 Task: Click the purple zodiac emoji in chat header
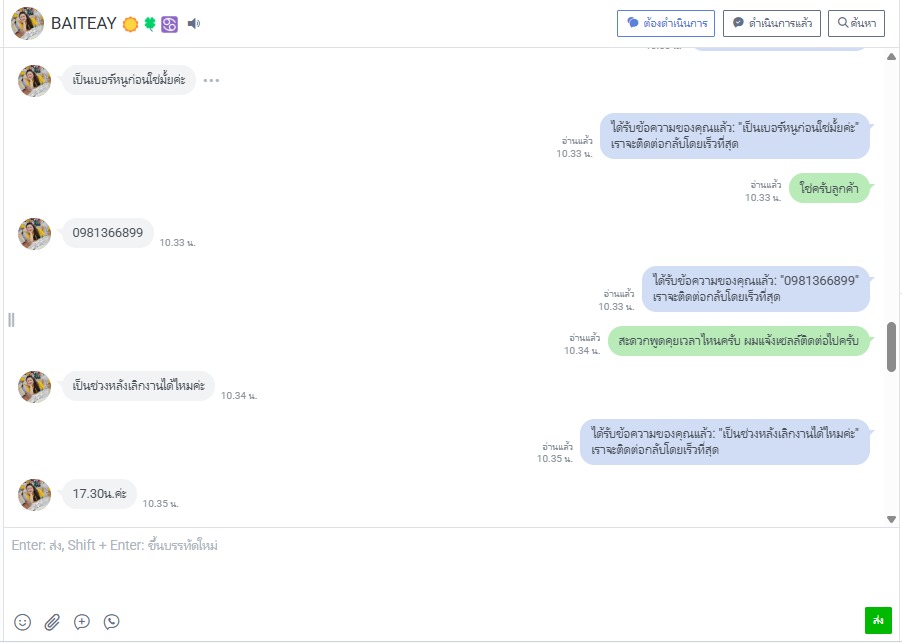pos(170,24)
